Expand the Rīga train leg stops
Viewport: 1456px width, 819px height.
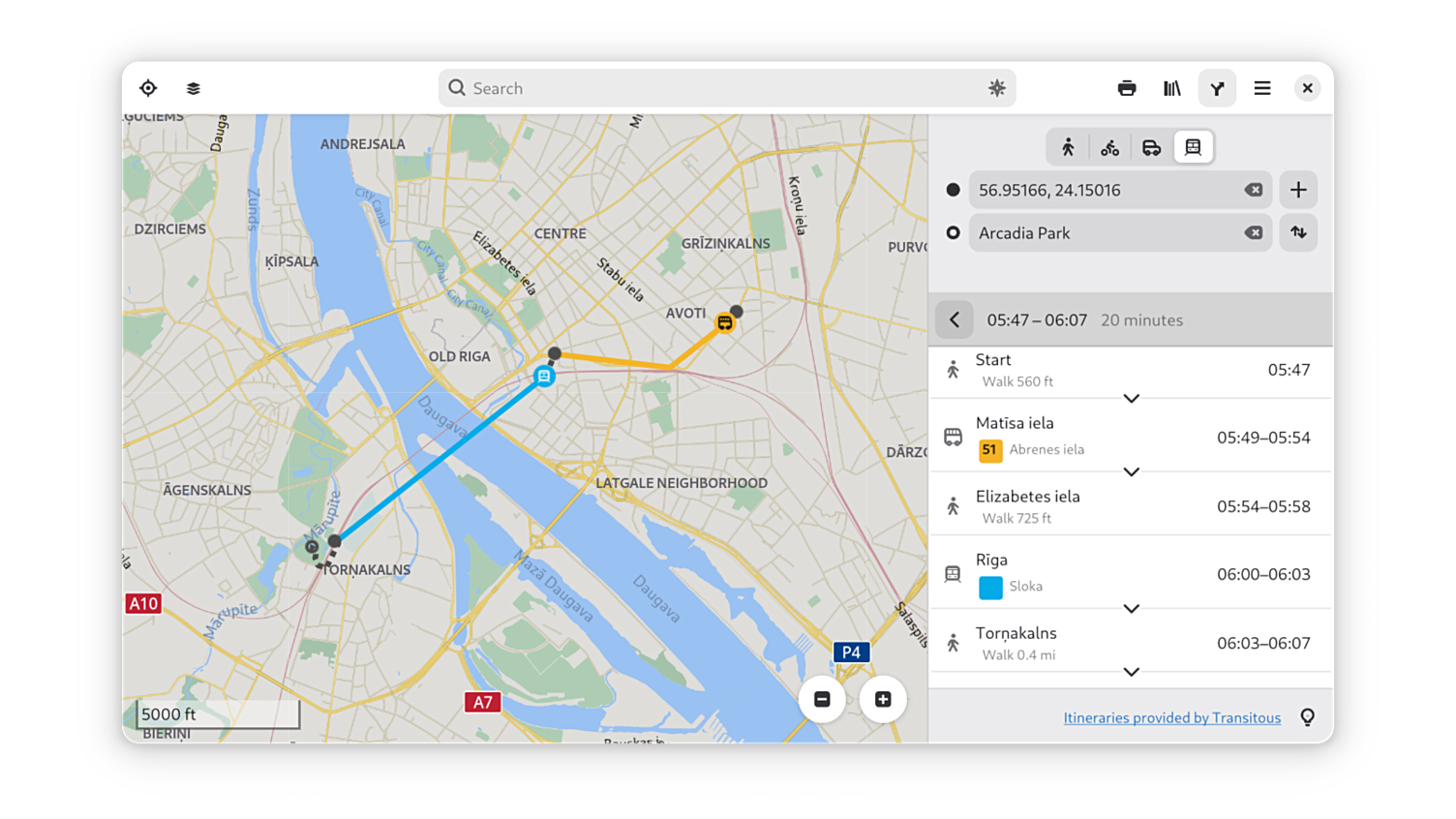tap(1131, 608)
